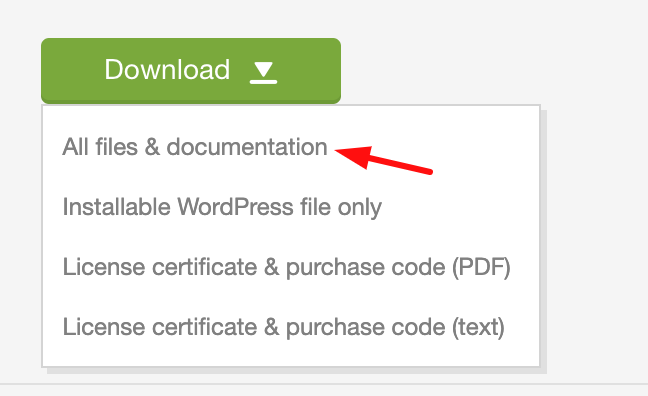Select License certificate & purchase code (PDF)
648x396 pixels.
(x=287, y=267)
